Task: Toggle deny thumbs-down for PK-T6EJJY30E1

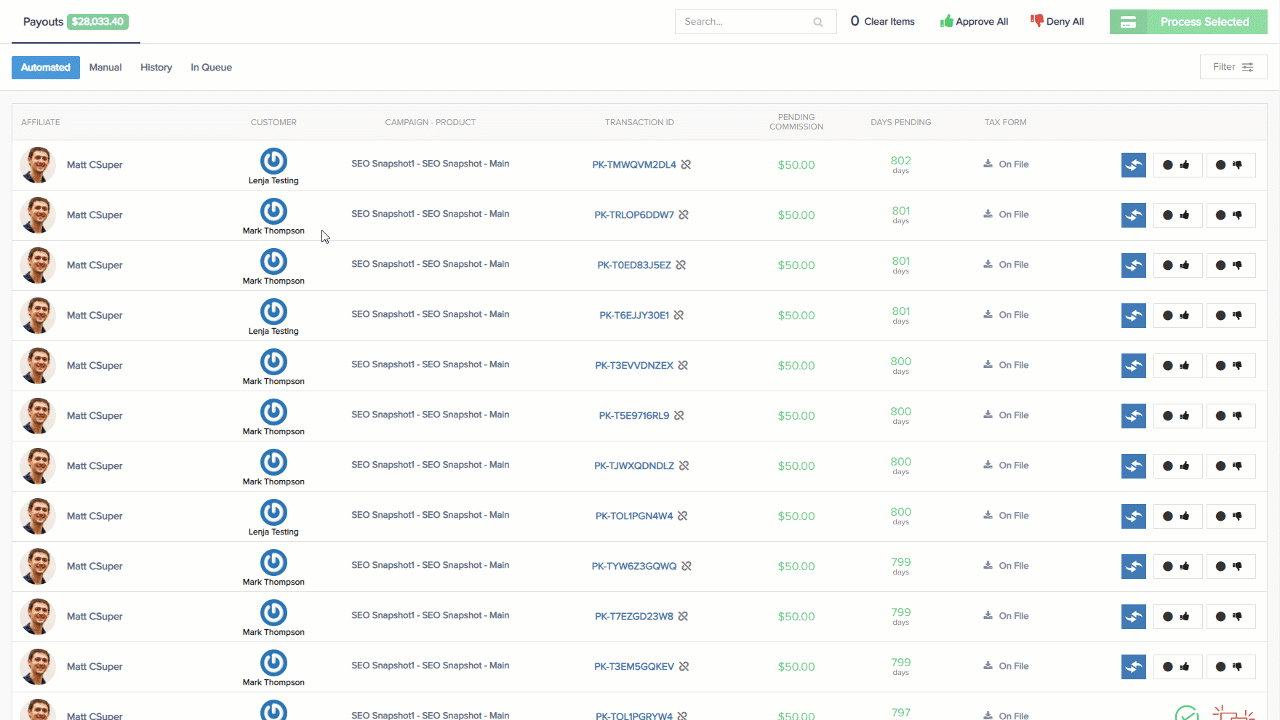Action: point(1230,316)
